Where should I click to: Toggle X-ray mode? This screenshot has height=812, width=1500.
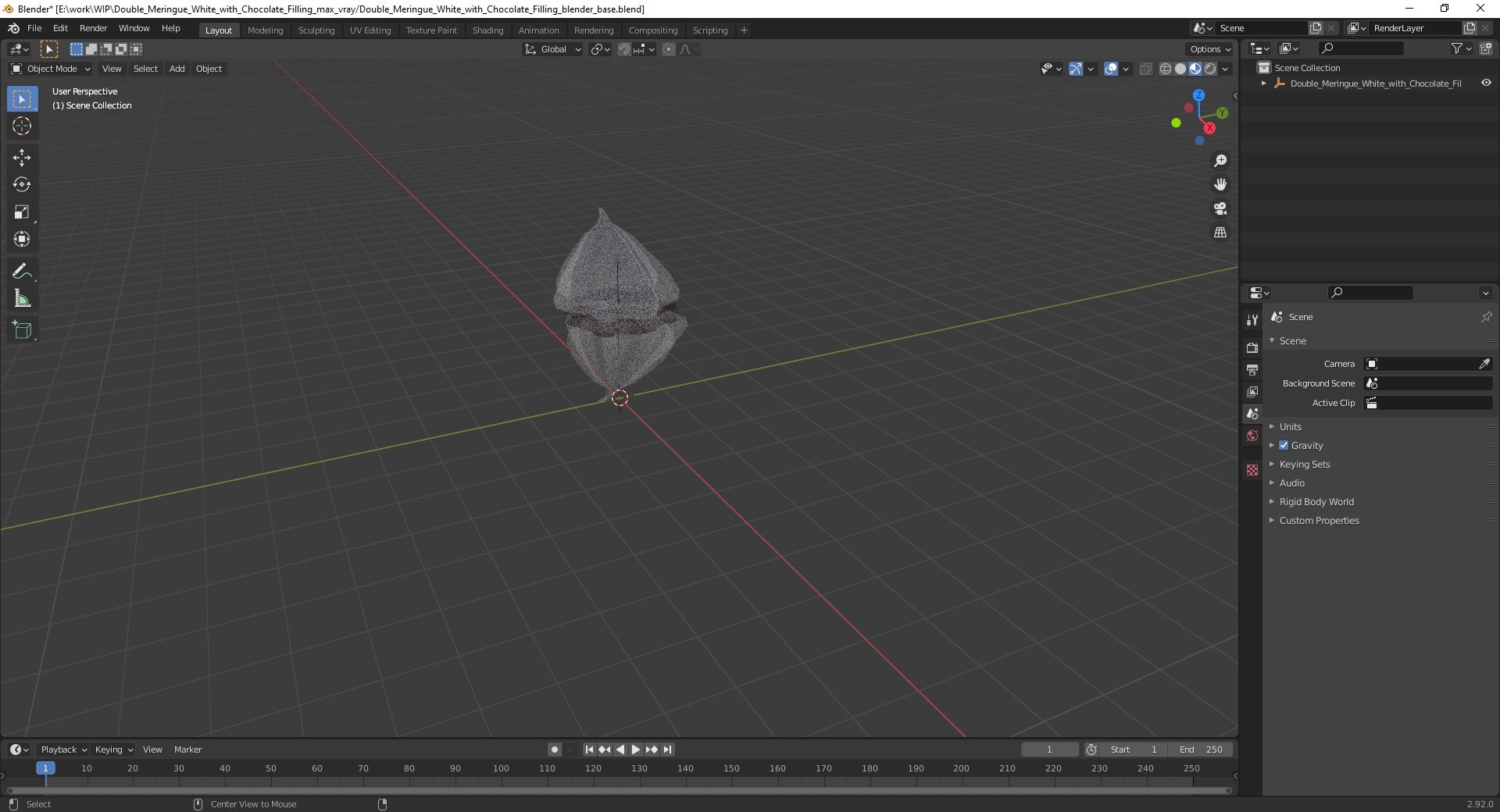pos(1146,69)
